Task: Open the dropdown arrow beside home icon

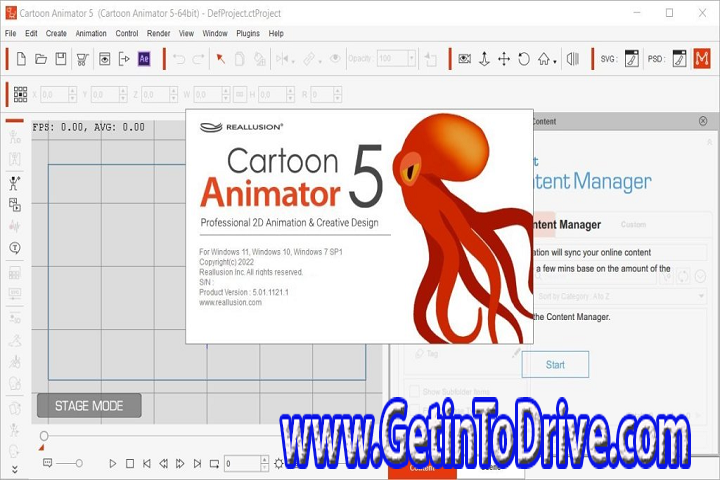Action: 555,62
